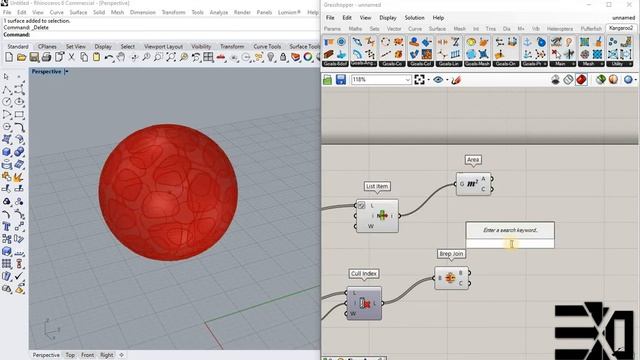This screenshot has height=360, width=640.
Task: Select the Pan hand tool
Action: pos(121,58)
